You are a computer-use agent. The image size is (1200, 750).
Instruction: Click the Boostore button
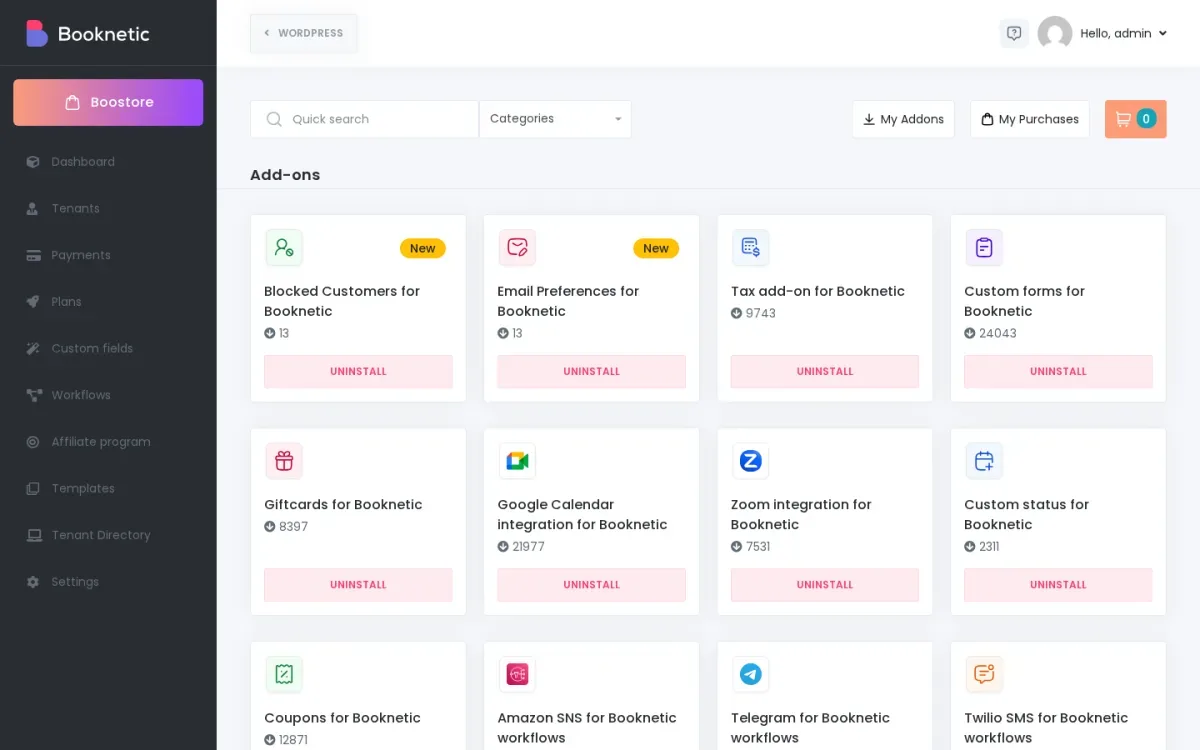point(108,102)
